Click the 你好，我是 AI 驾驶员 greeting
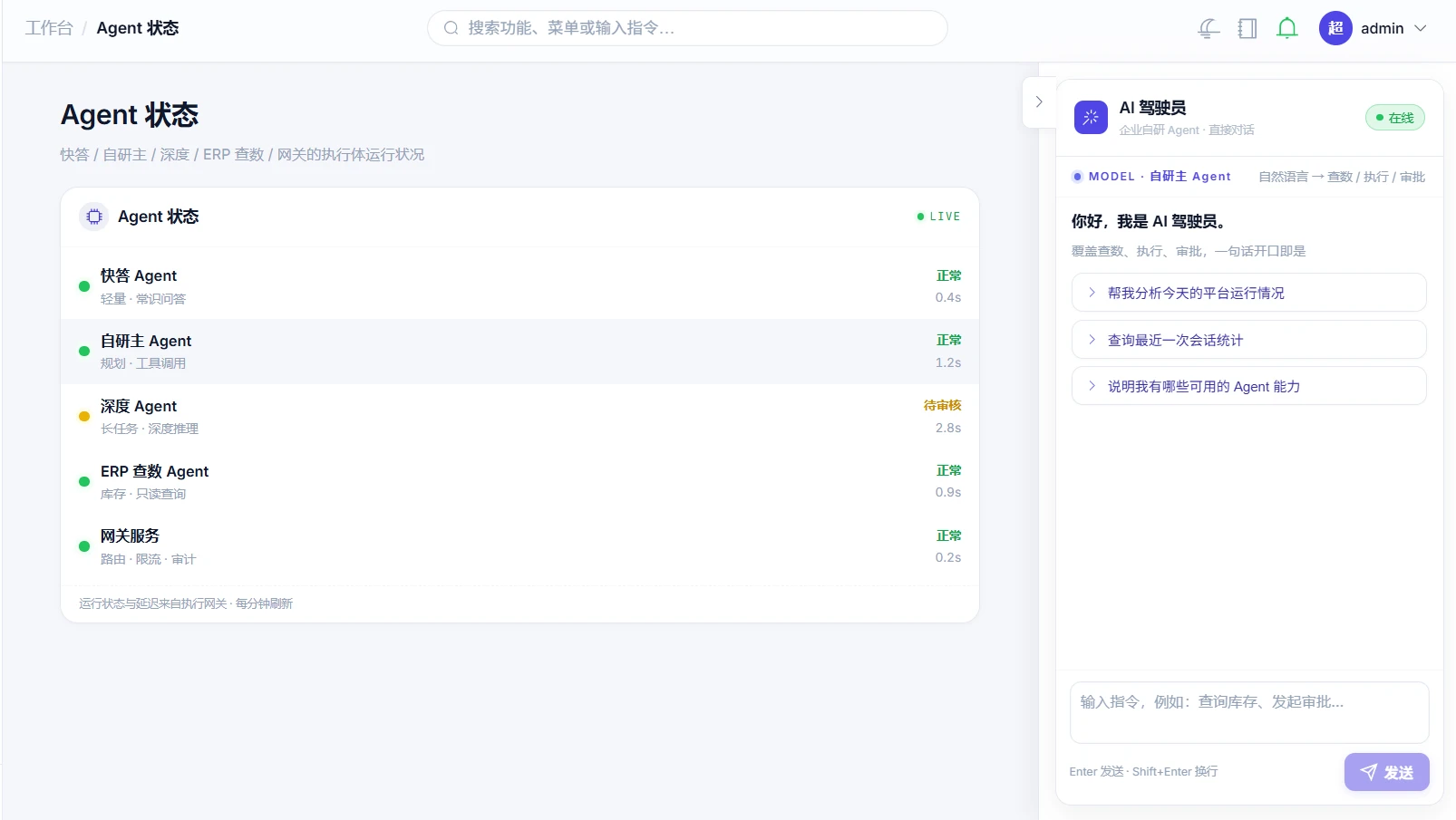The height and width of the screenshot is (820, 1456). pos(1148,221)
